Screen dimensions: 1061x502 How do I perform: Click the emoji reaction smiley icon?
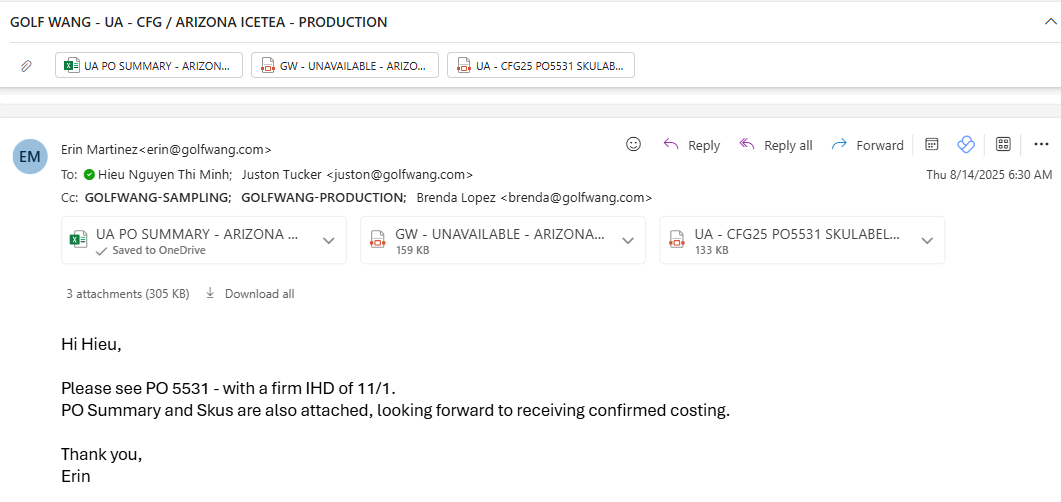click(633, 144)
